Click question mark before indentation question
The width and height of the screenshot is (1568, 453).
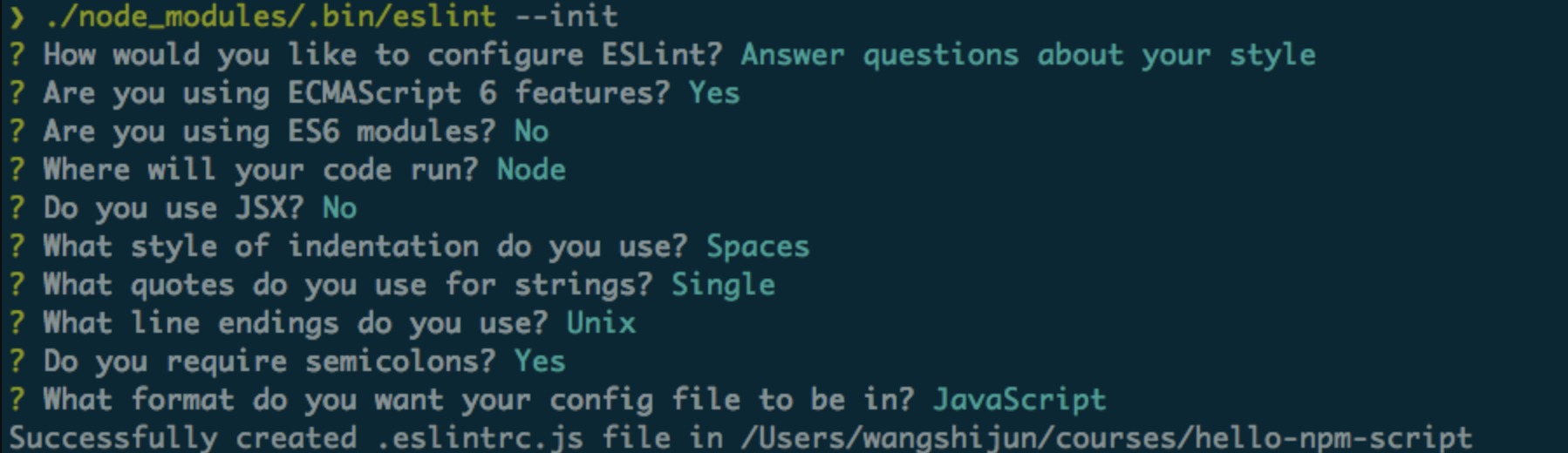[x=17, y=246]
